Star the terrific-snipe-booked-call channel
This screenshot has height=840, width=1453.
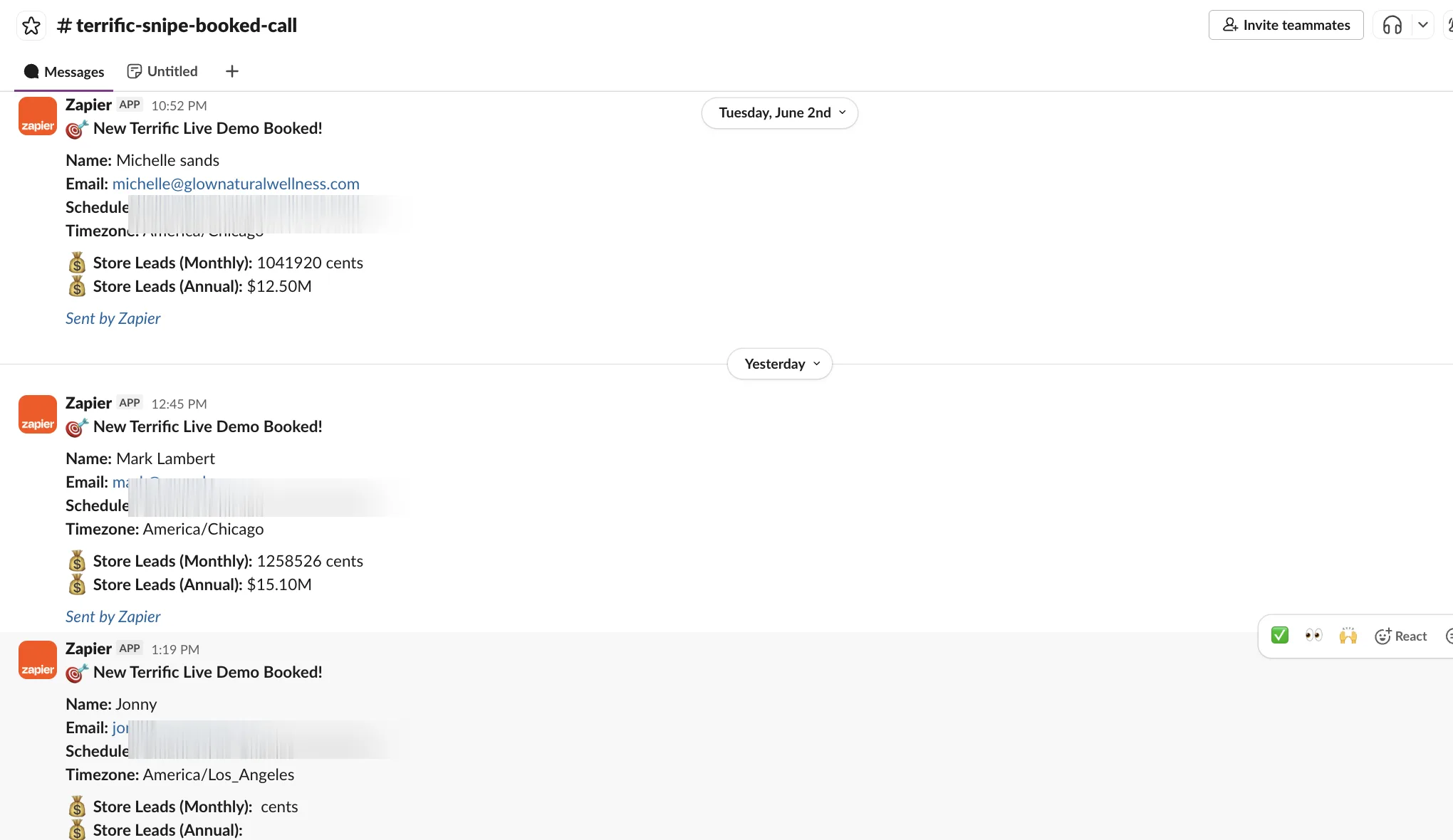31,26
